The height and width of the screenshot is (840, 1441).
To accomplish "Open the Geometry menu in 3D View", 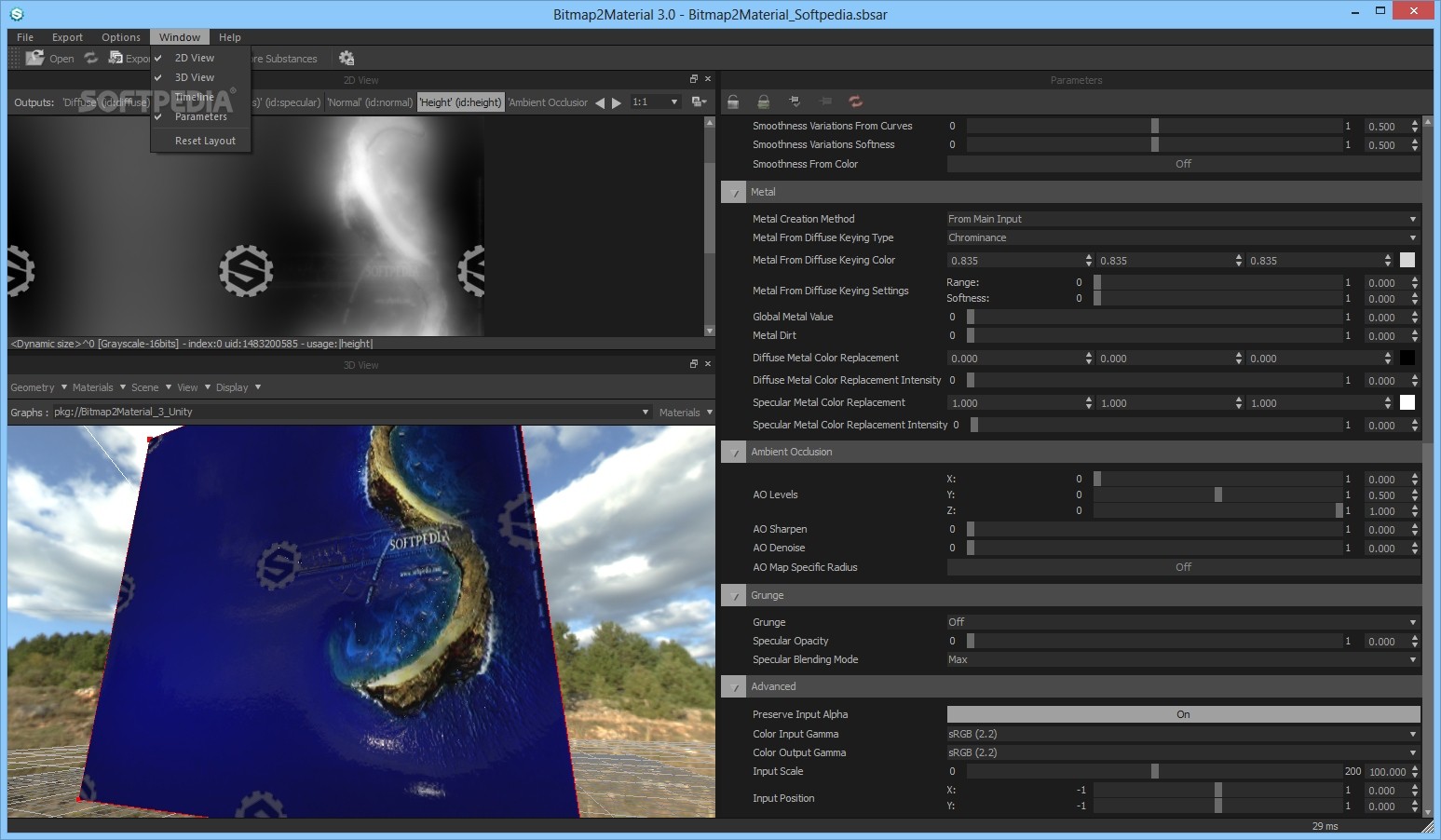I will pyautogui.click(x=38, y=387).
